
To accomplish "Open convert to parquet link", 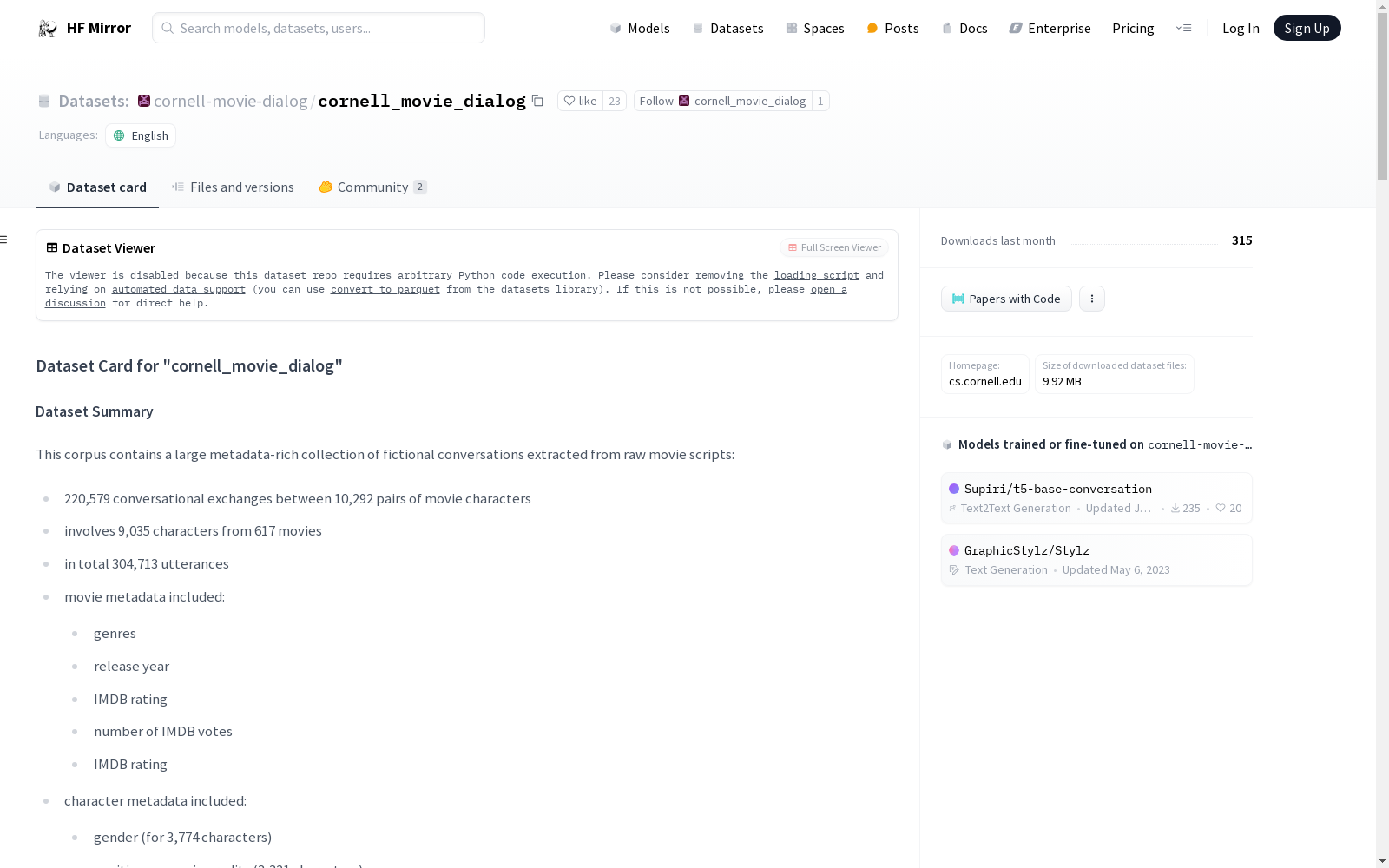I will [385, 289].
